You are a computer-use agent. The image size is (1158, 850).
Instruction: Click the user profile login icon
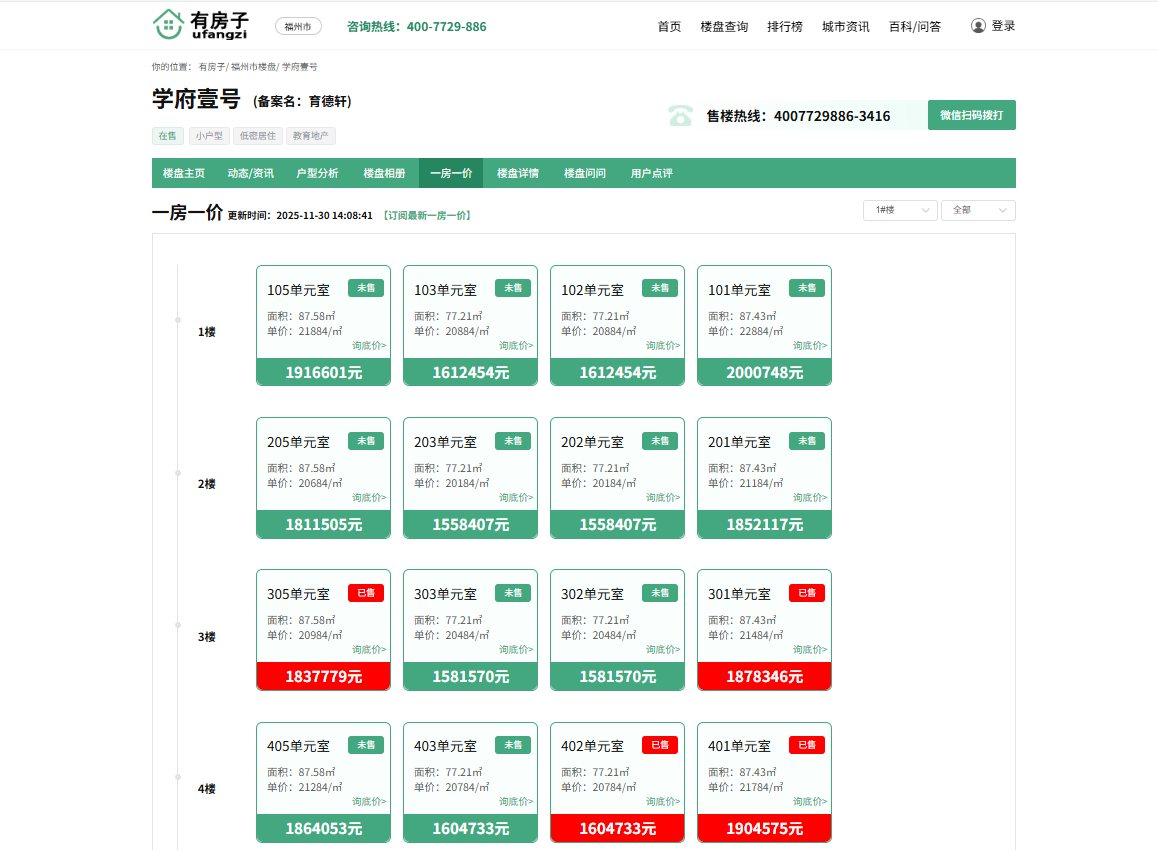(x=978, y=26)
